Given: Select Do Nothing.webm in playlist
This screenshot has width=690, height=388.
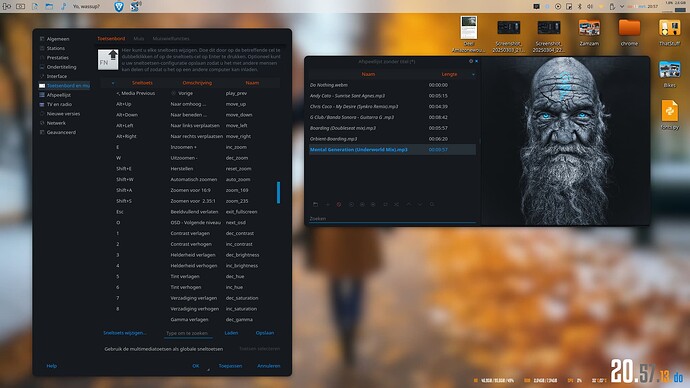Looking at the screenshot, I should 392,85.
